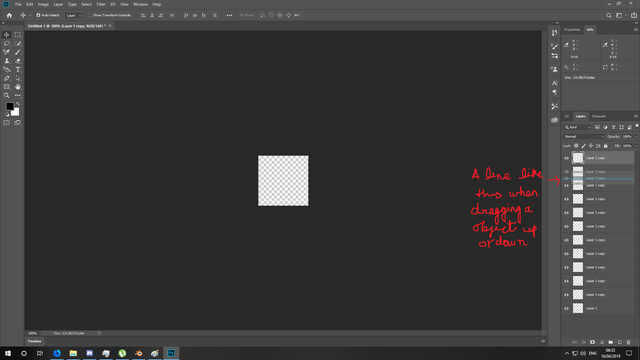Image resolution: width=640 pixels, height=360 pixels.
Task: Select the Pen tool
Action: [x=7, y=78]
